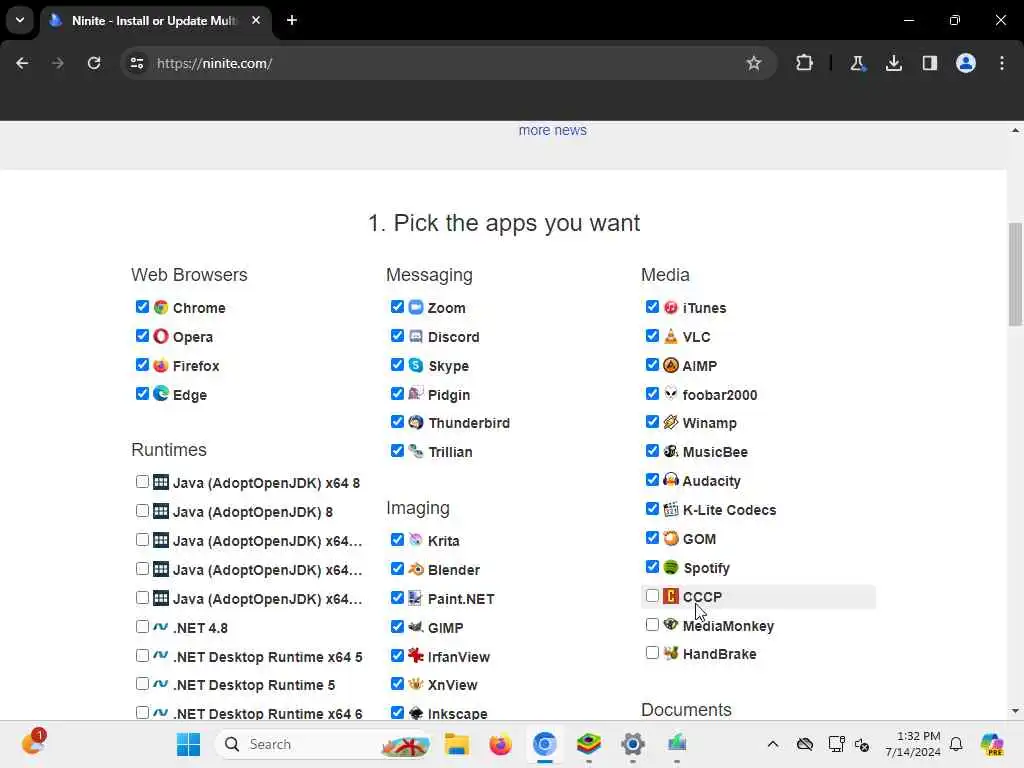Uncheck the Chrome checkbox
The width and height of the screenshot is (1024, 768).
click(142, 306)
